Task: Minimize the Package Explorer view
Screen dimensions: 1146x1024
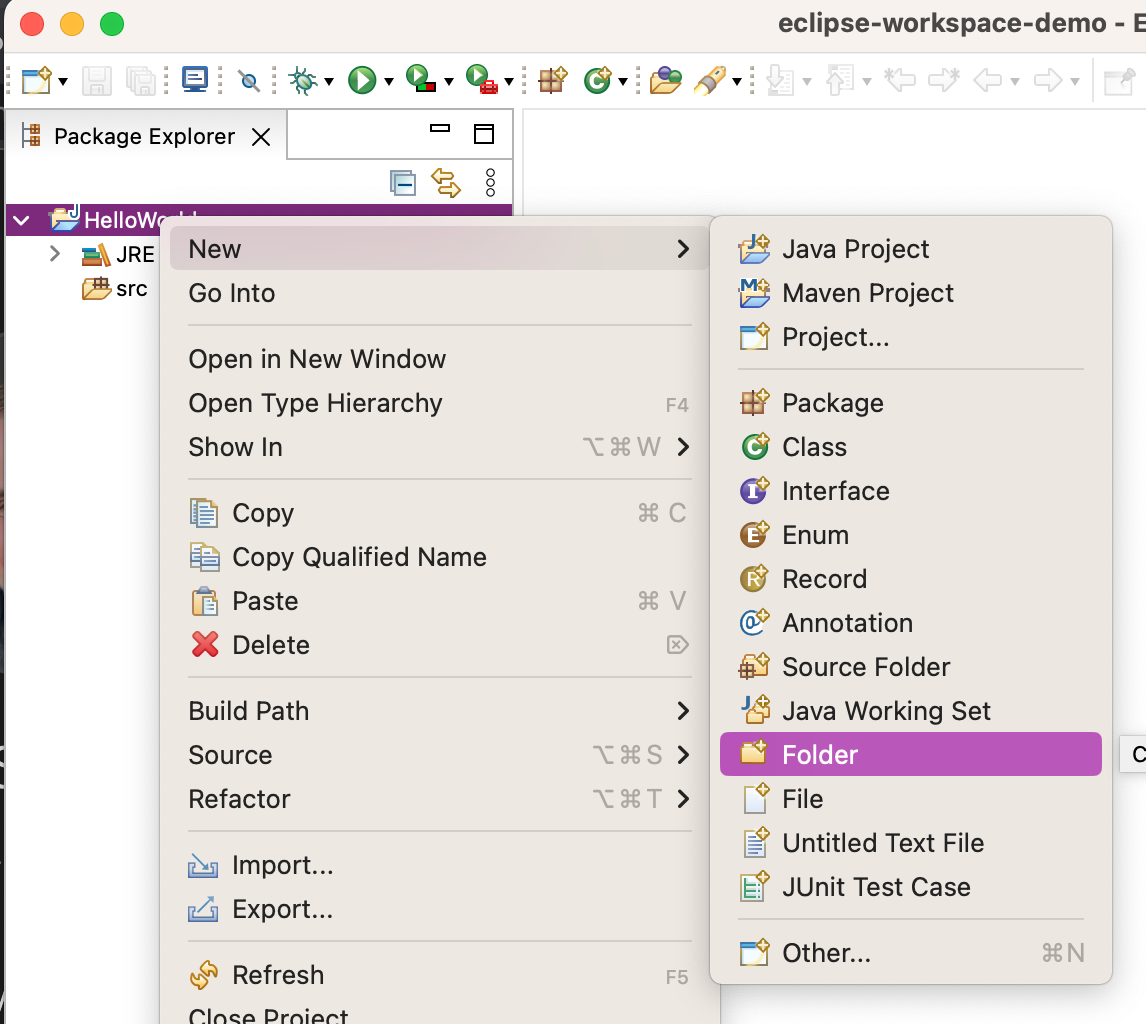Action: (x=440, y=129)
